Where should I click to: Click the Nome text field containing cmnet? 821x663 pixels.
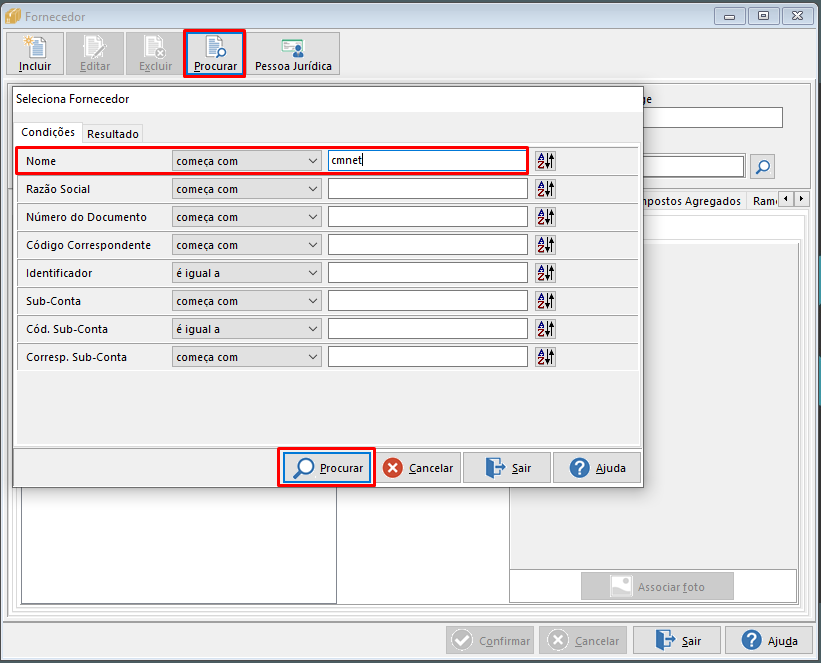tap(427, 161)
